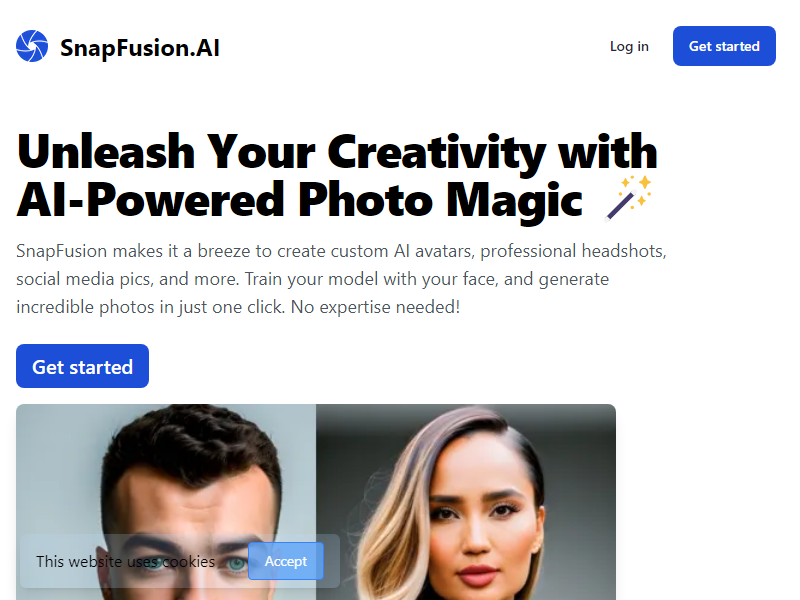Click the "AI-Powered Photo Magic" headline text
Image resolution: width=800 pixels, height=600 pixels.
click(x=299, y=199)
